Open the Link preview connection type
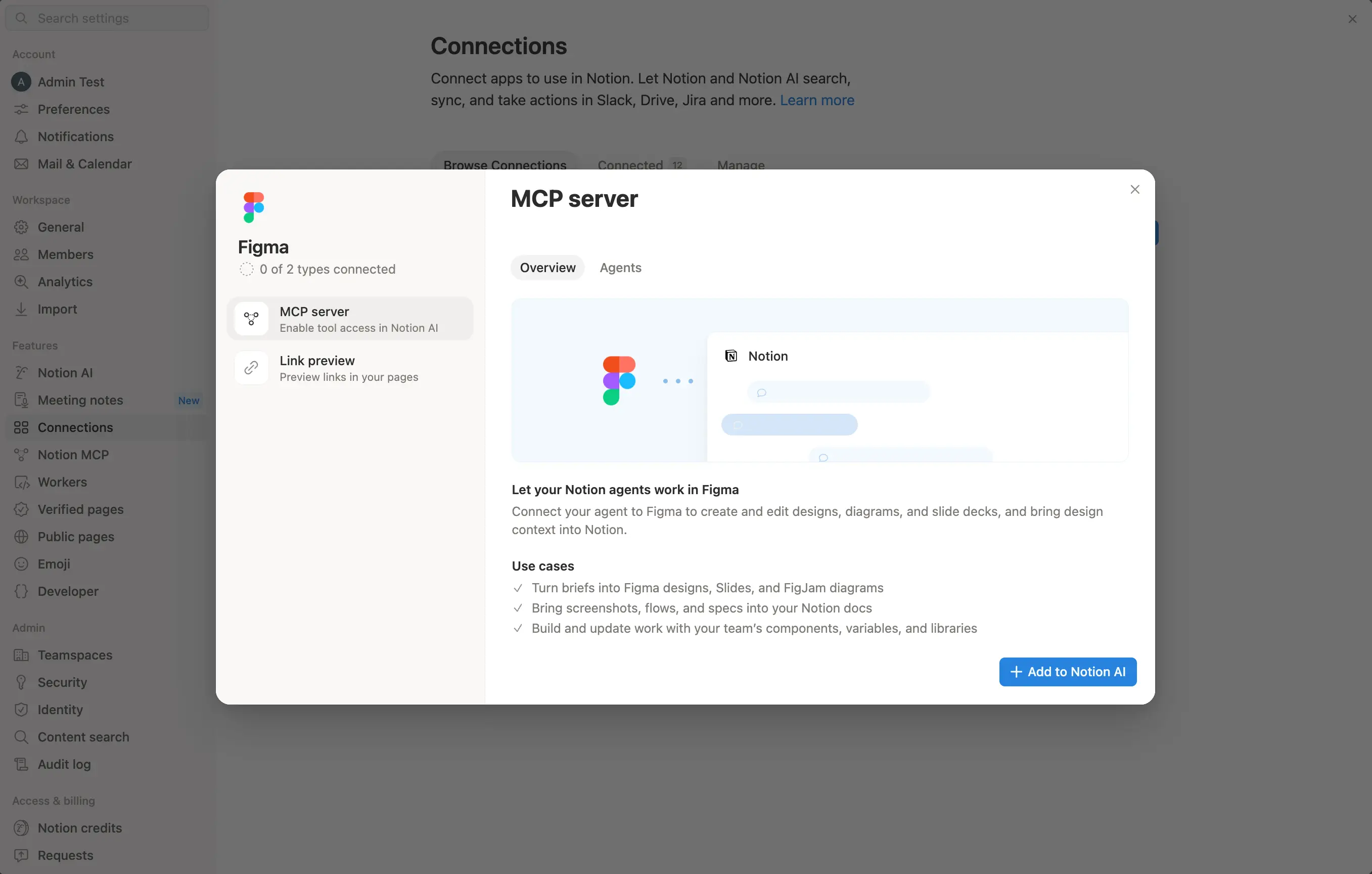The width and height of the screenshot is (1372, 874). (350, 368)
